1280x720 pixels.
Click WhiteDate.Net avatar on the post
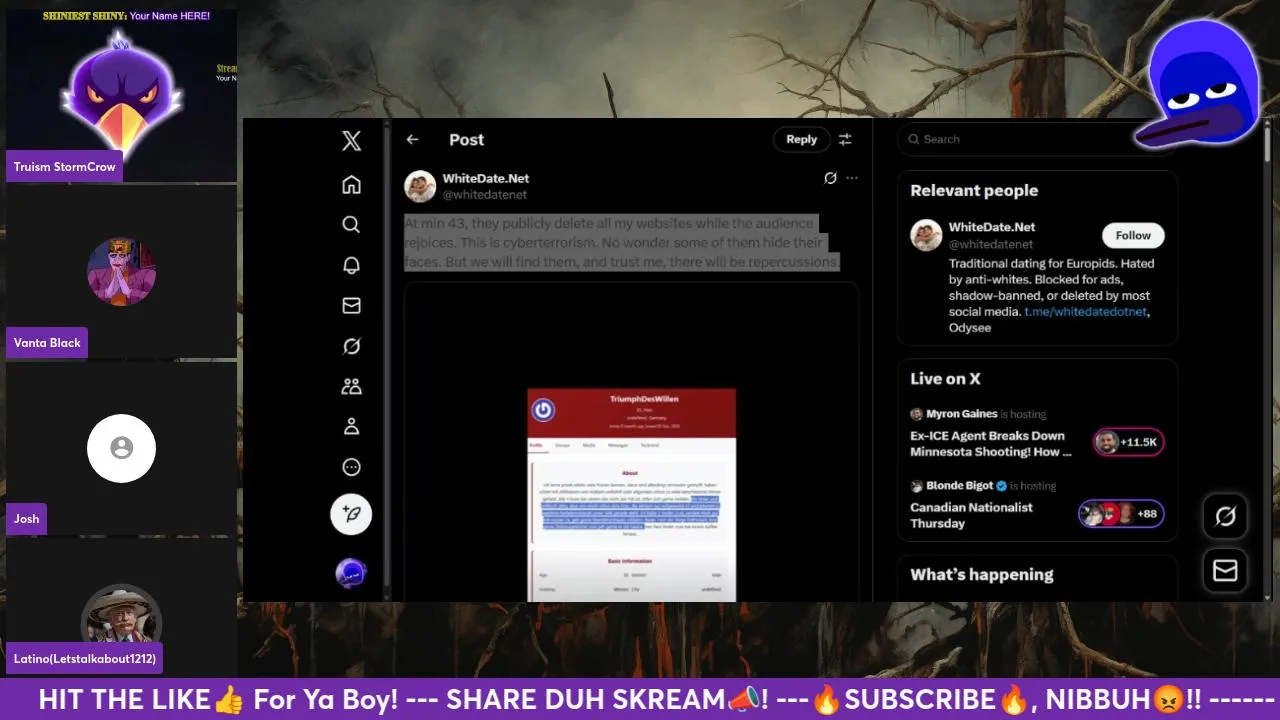[420, 186]
